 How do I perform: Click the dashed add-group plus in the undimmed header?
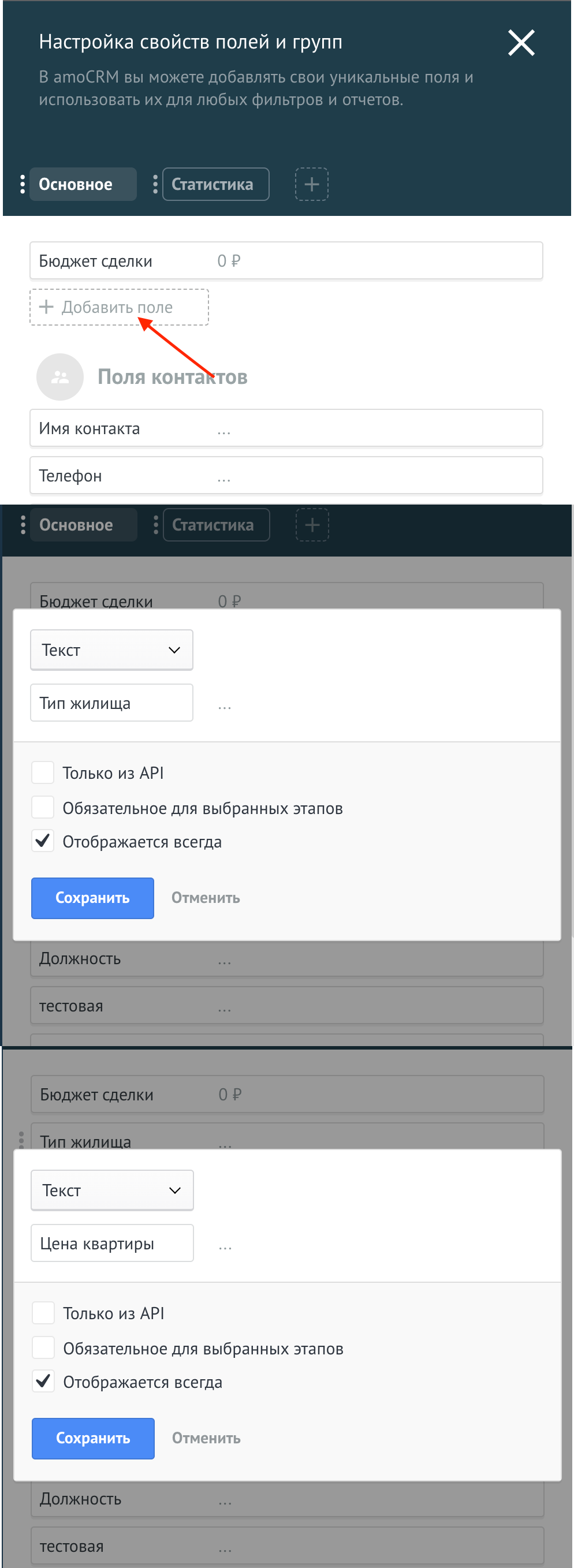[312, 184]
